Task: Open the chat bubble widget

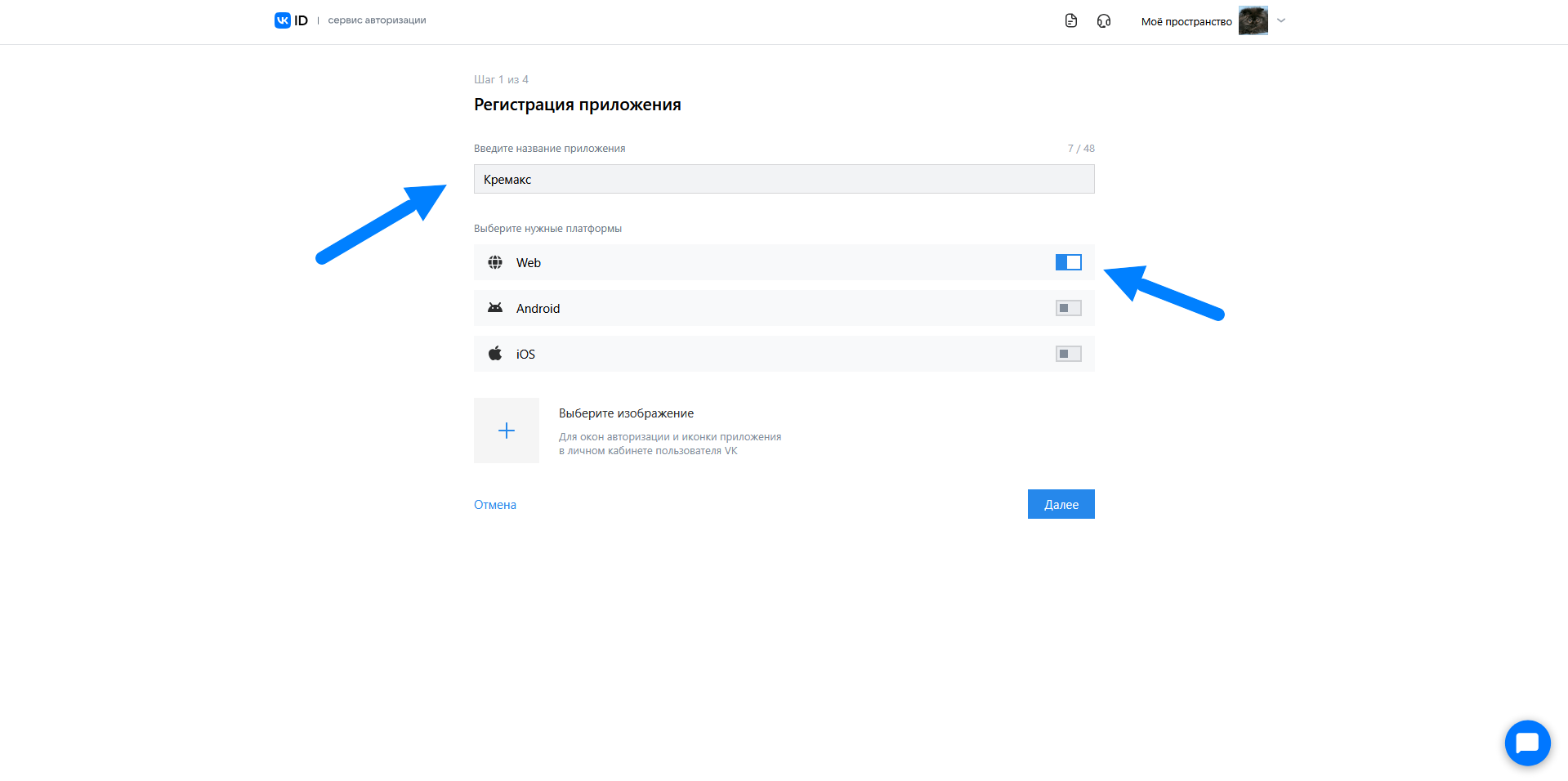Action: (x=1527, y=743)
